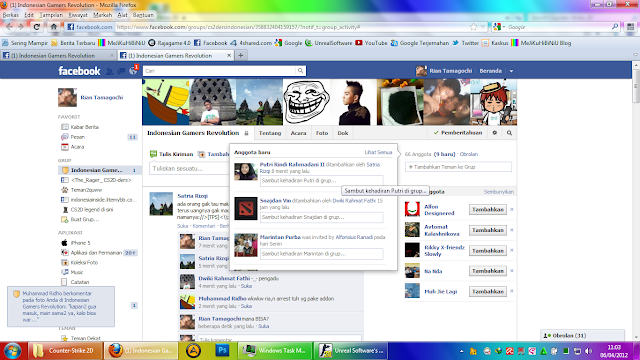Open a new Firefox tab with plus
The image size is (640, 360).
tap(240, 56)
